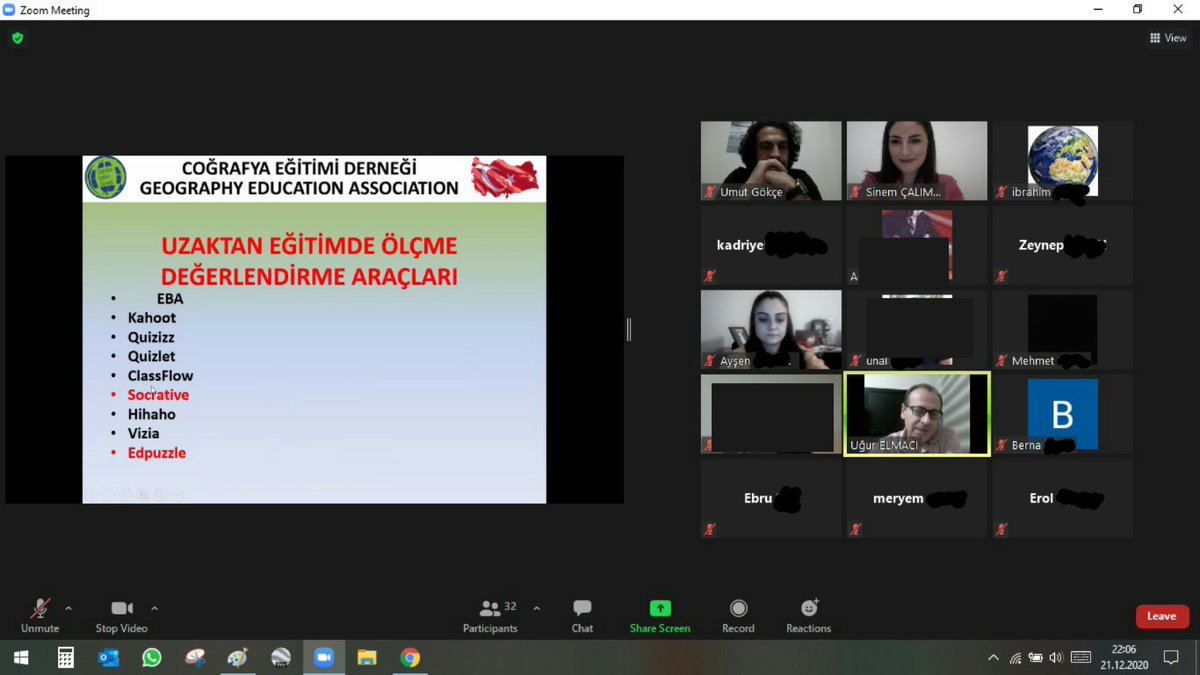Select the Zeynep participant tile
The width and height of the screenshot is (1200, 675).
pyautogui.click(x=1063, y=245)
